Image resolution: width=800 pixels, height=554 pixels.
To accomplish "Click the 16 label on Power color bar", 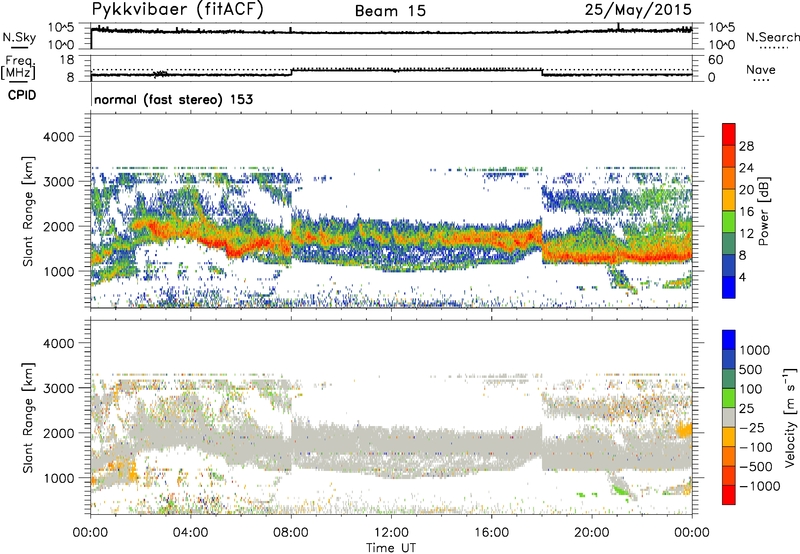I will pyautogui.click(x=746, y=212).
